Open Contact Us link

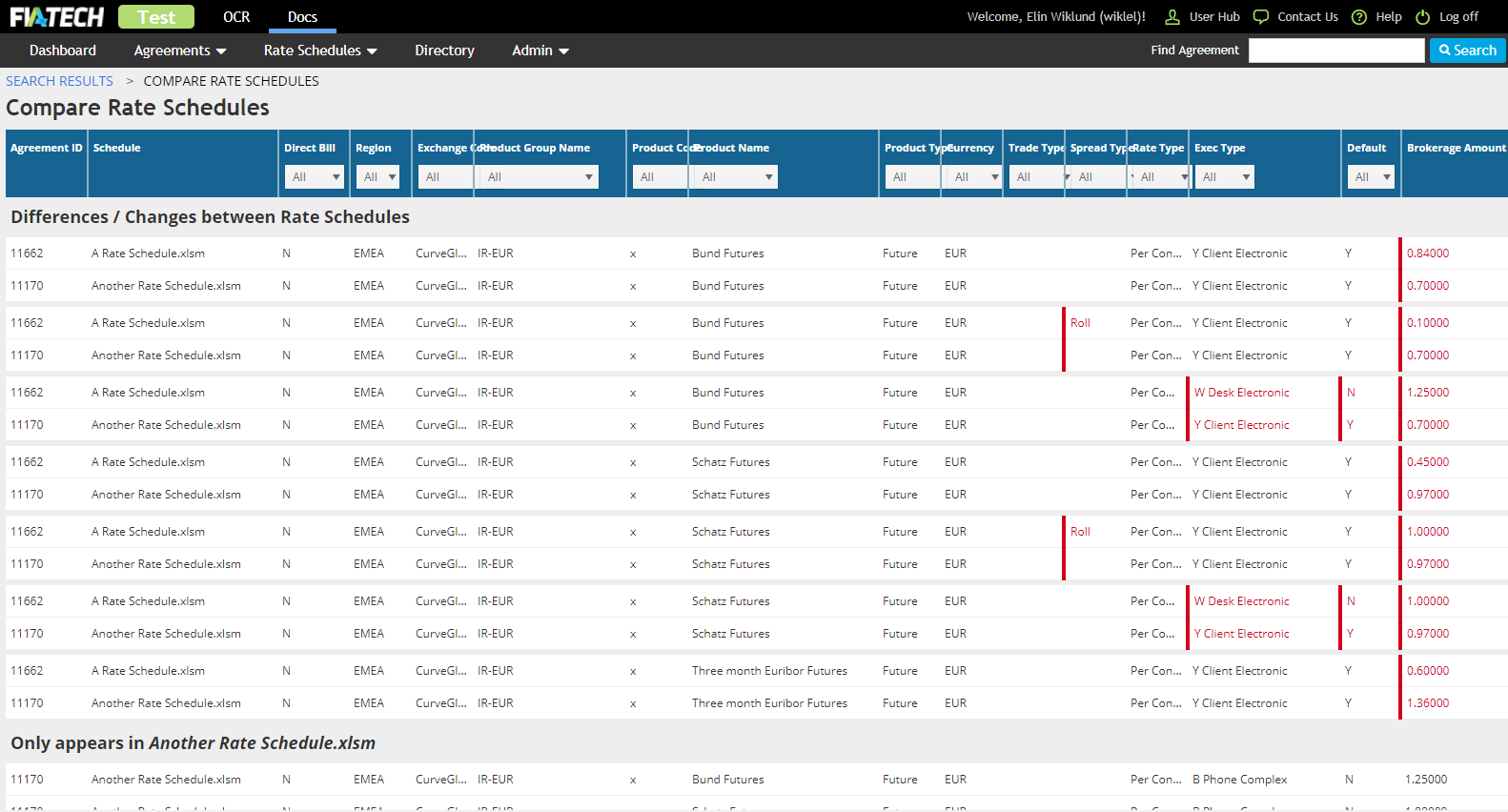point(1308,17)
